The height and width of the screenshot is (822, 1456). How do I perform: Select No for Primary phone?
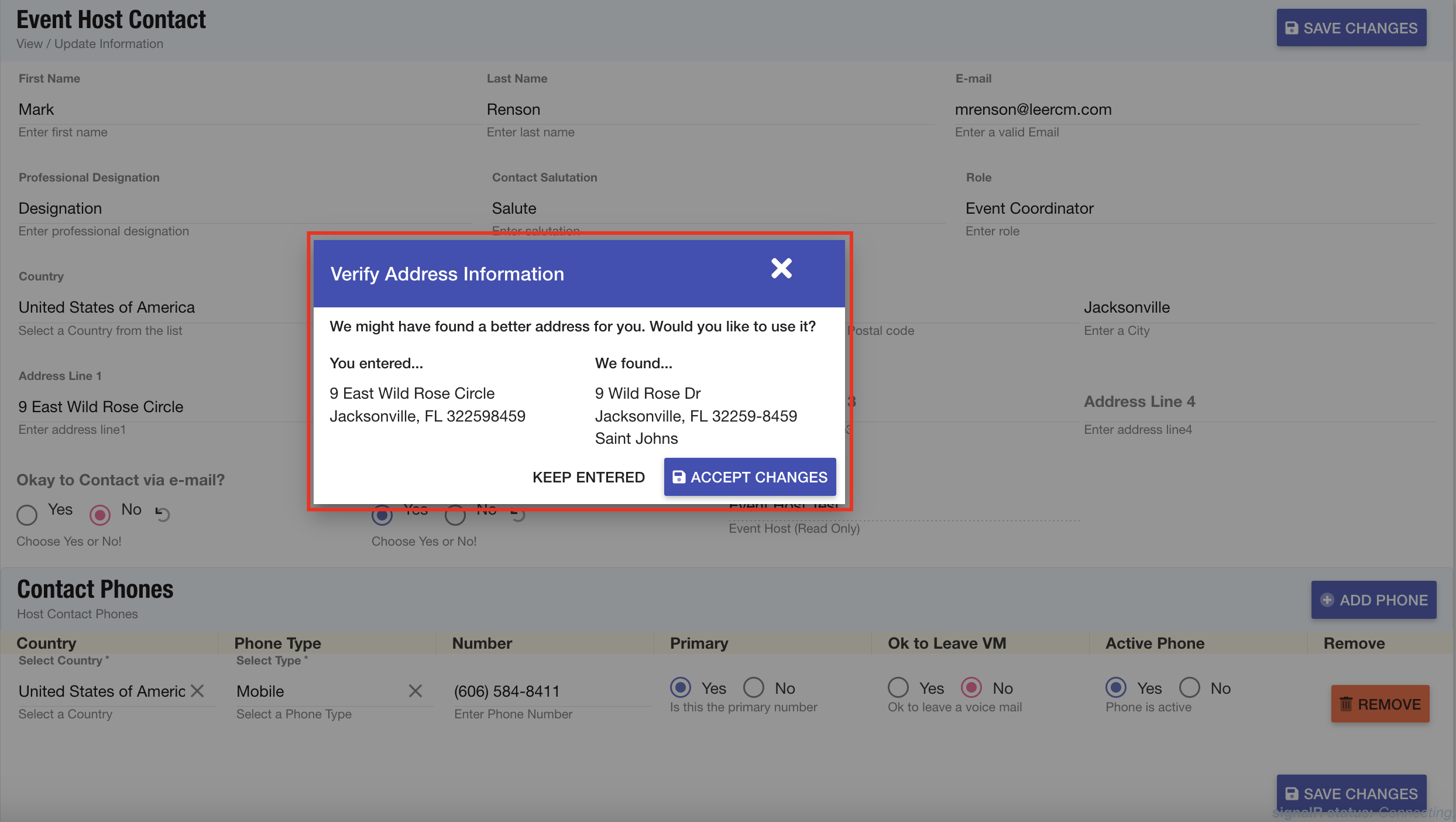coord(754,687)
